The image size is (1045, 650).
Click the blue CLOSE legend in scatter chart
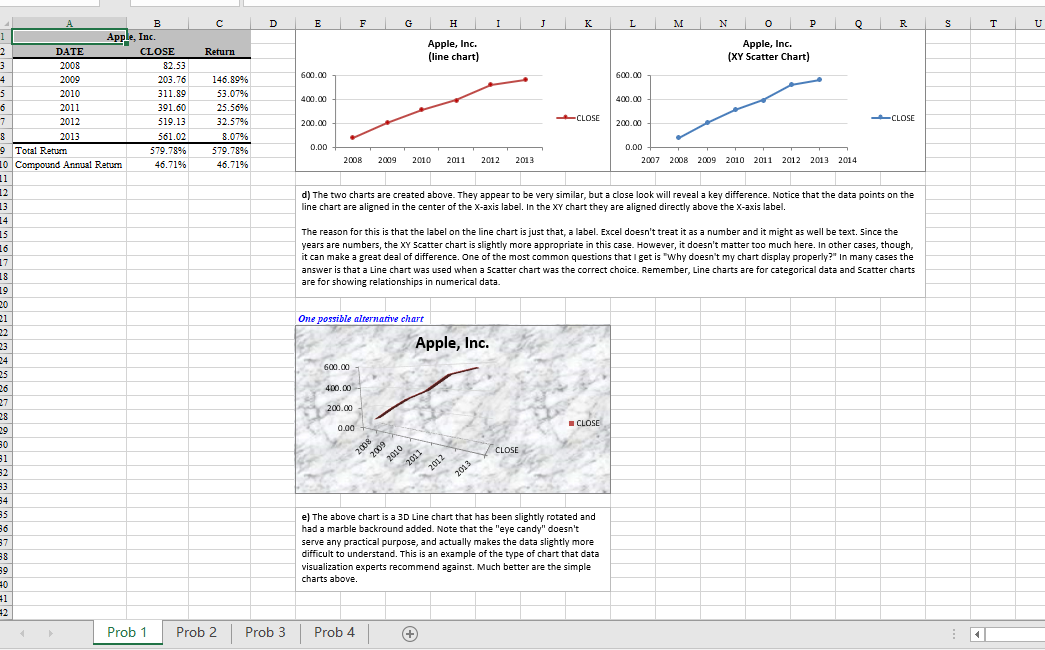893,118
